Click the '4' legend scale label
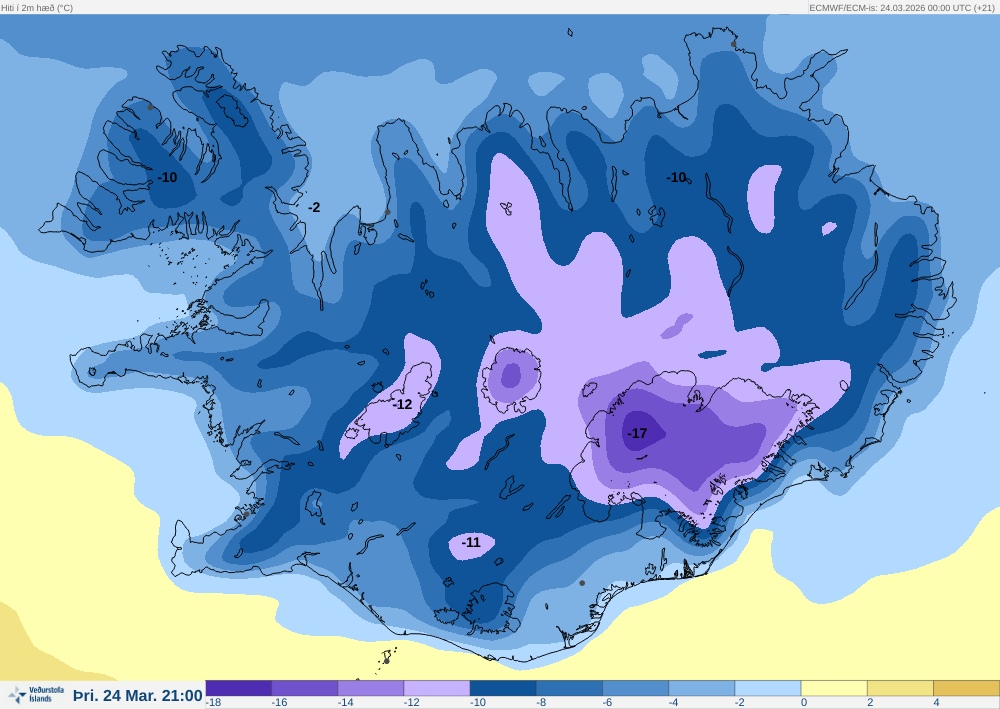The width and height of the screenshot is (1000, 709). click(x=937, y=703)
